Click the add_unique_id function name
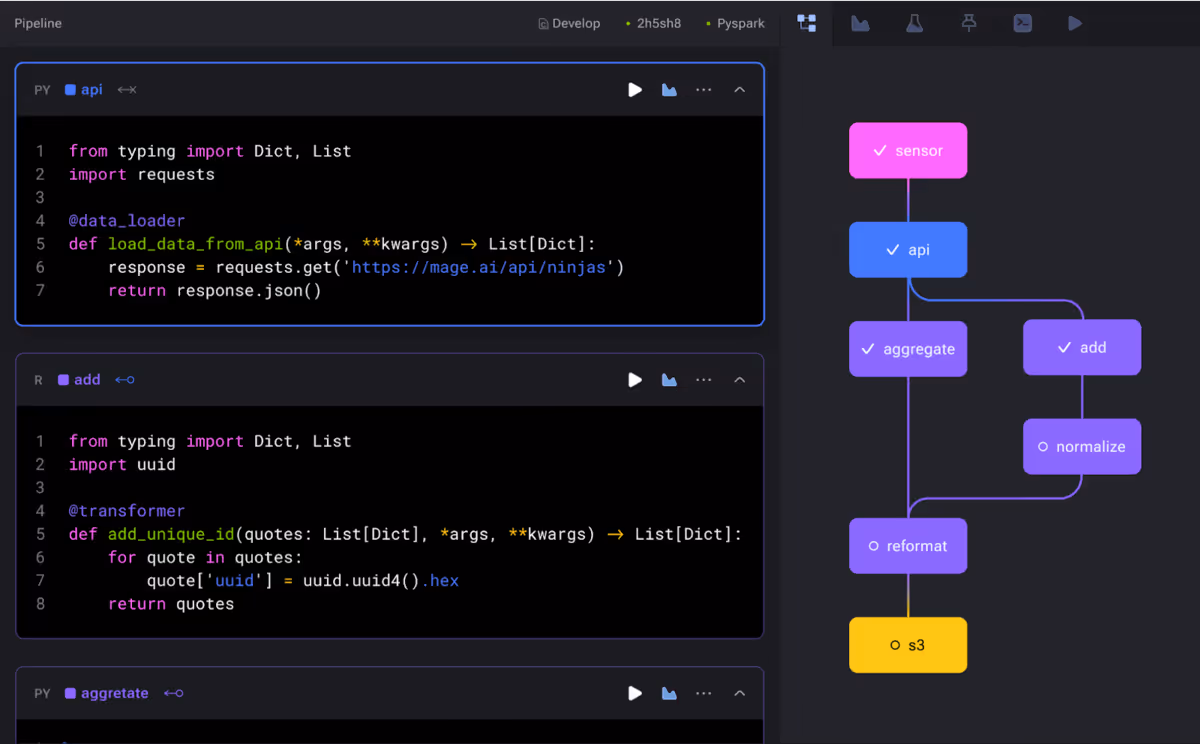 point(171,534)
